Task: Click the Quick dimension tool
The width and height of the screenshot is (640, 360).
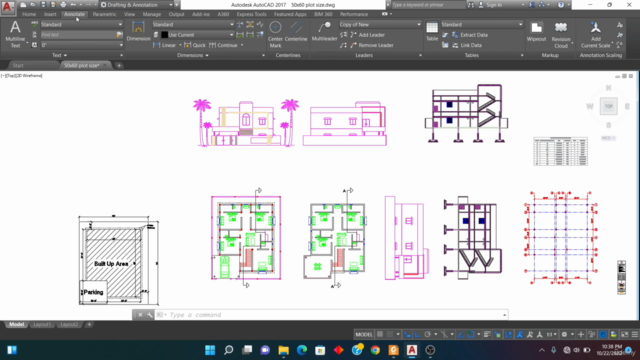Action: [x=195, y=45]
